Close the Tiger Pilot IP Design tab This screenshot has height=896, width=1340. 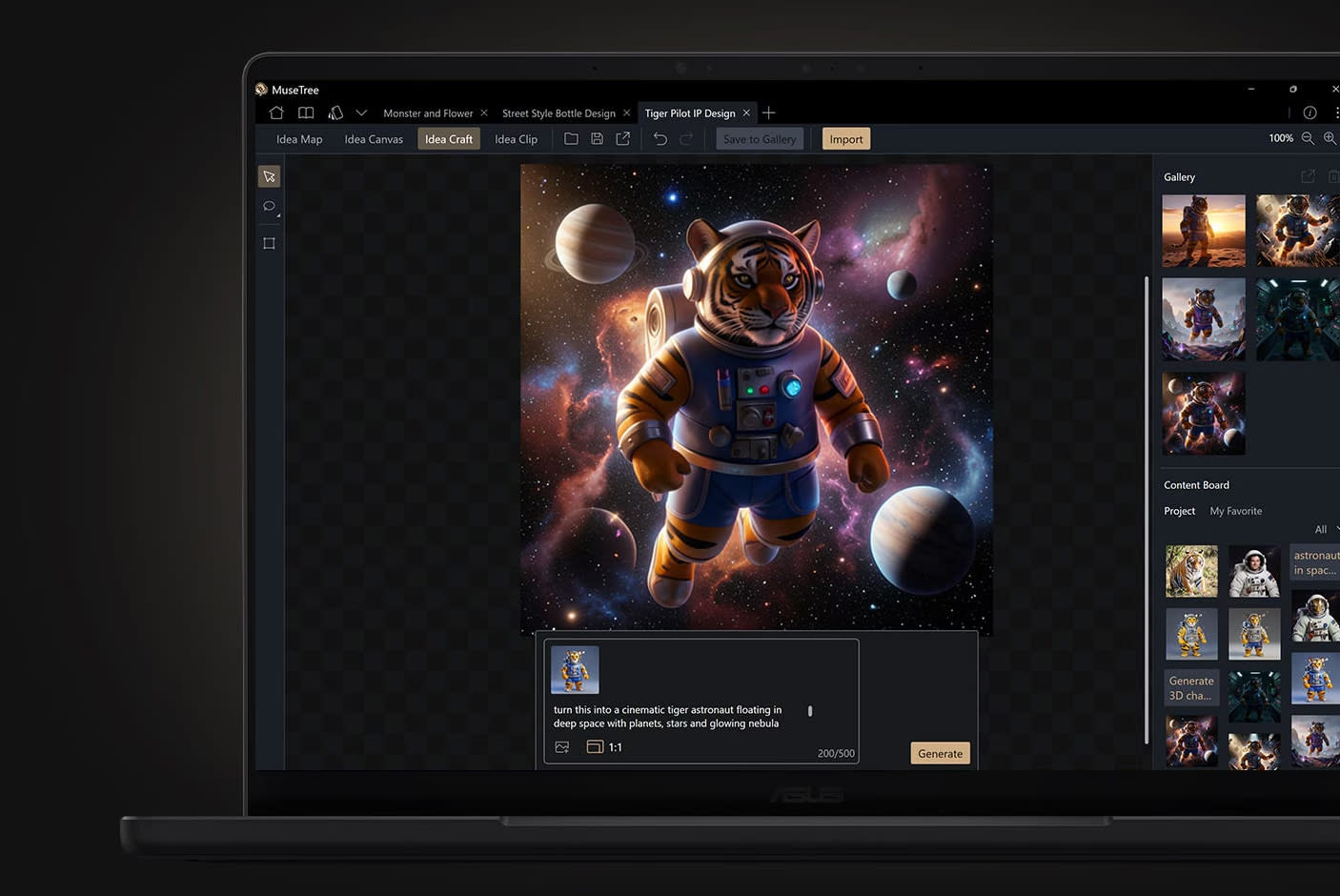tap(746, 112)
